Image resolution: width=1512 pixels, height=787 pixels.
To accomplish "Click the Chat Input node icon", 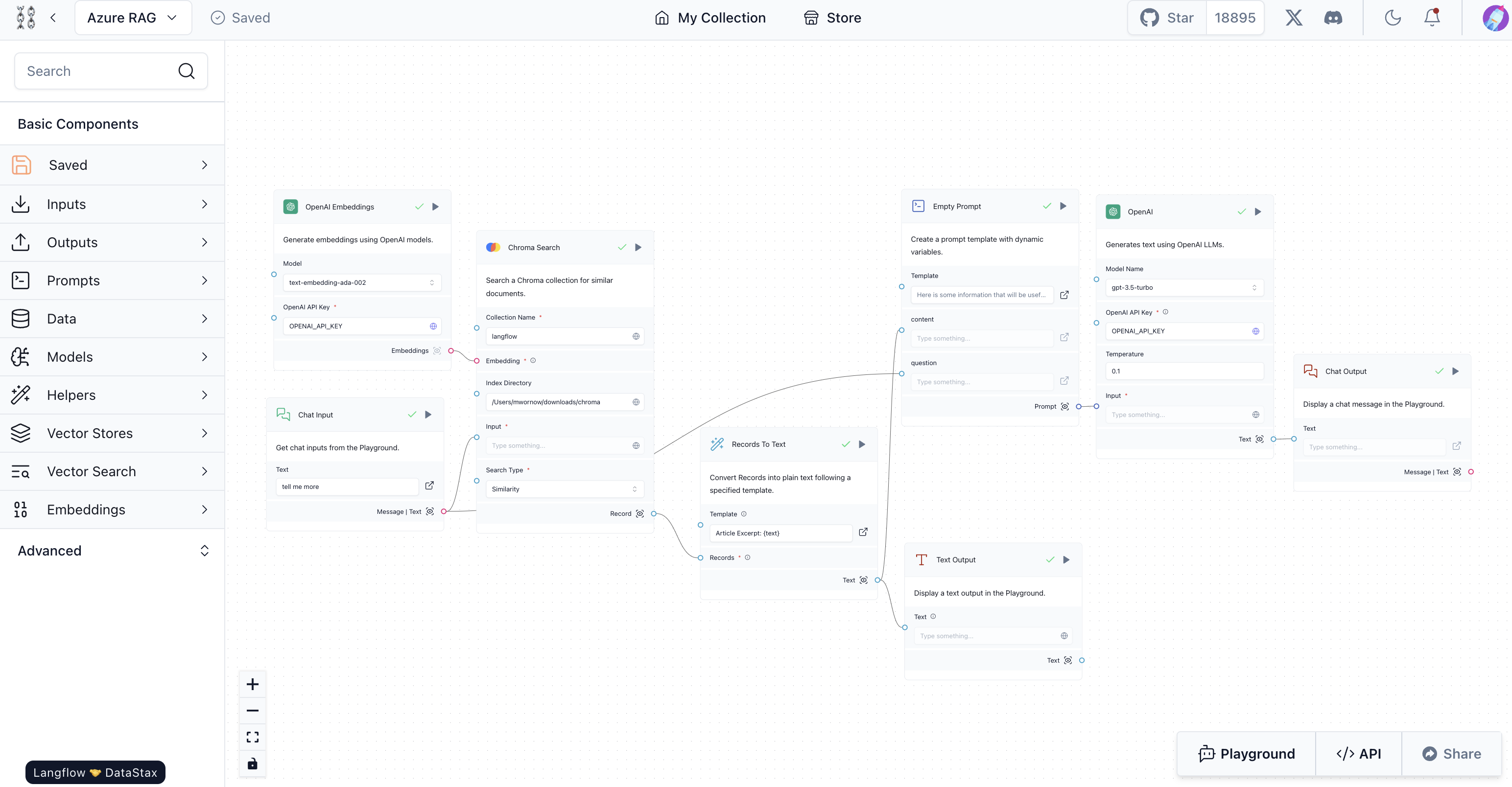I will (284, 414).
